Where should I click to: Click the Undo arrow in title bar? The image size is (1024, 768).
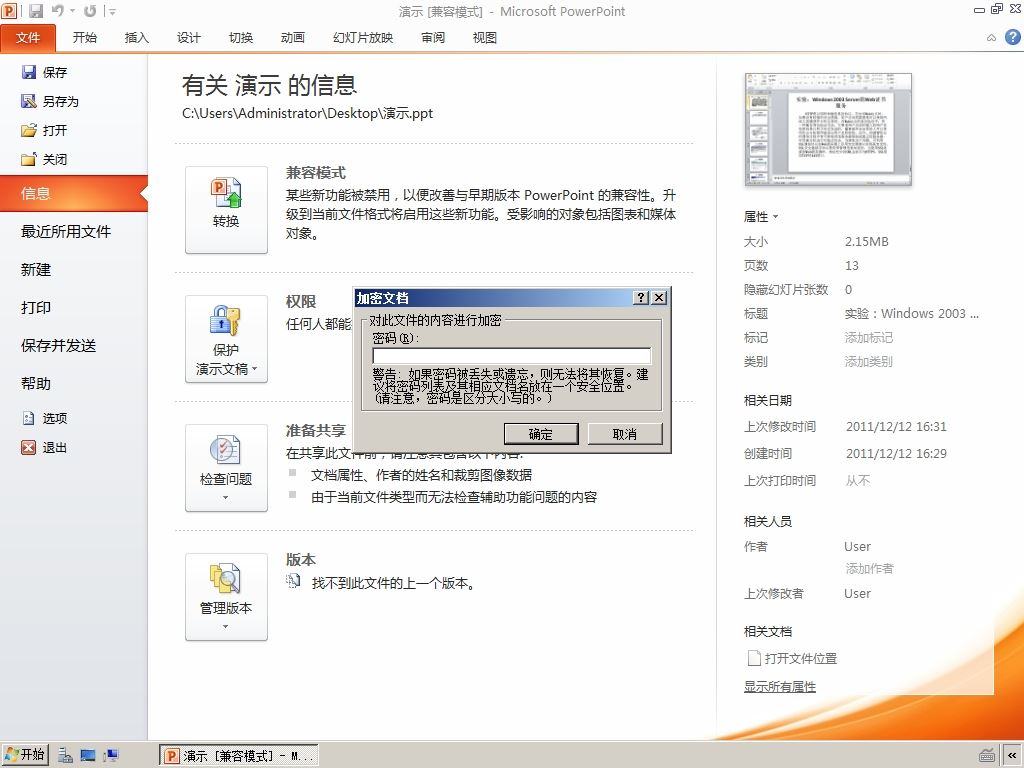coord(59,11)
